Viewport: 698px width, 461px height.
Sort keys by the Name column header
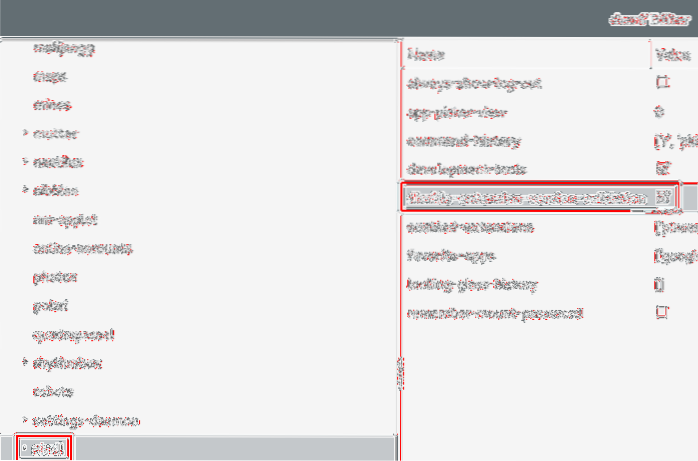tap(428, 55)
